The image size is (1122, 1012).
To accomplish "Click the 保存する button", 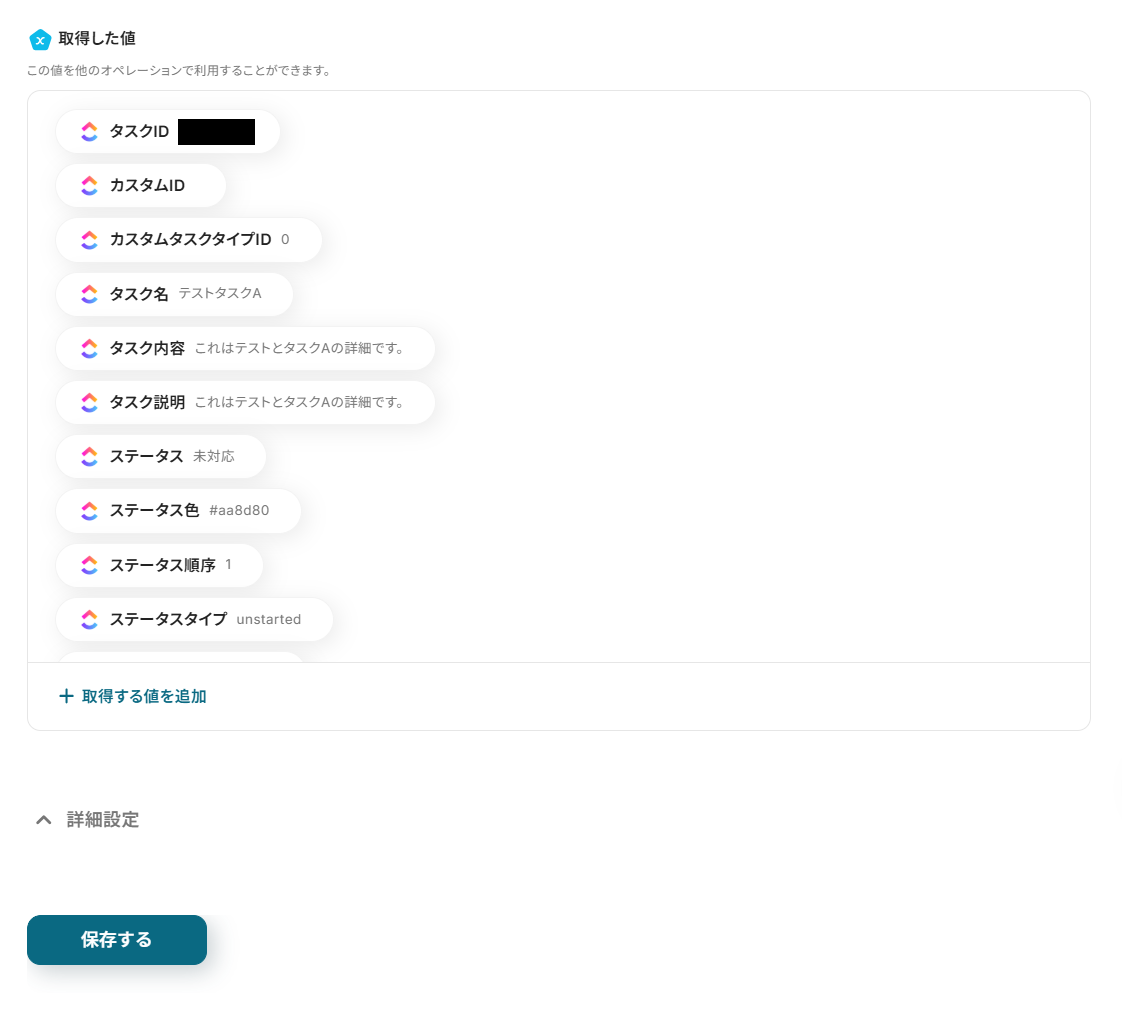I will [117, 940].
